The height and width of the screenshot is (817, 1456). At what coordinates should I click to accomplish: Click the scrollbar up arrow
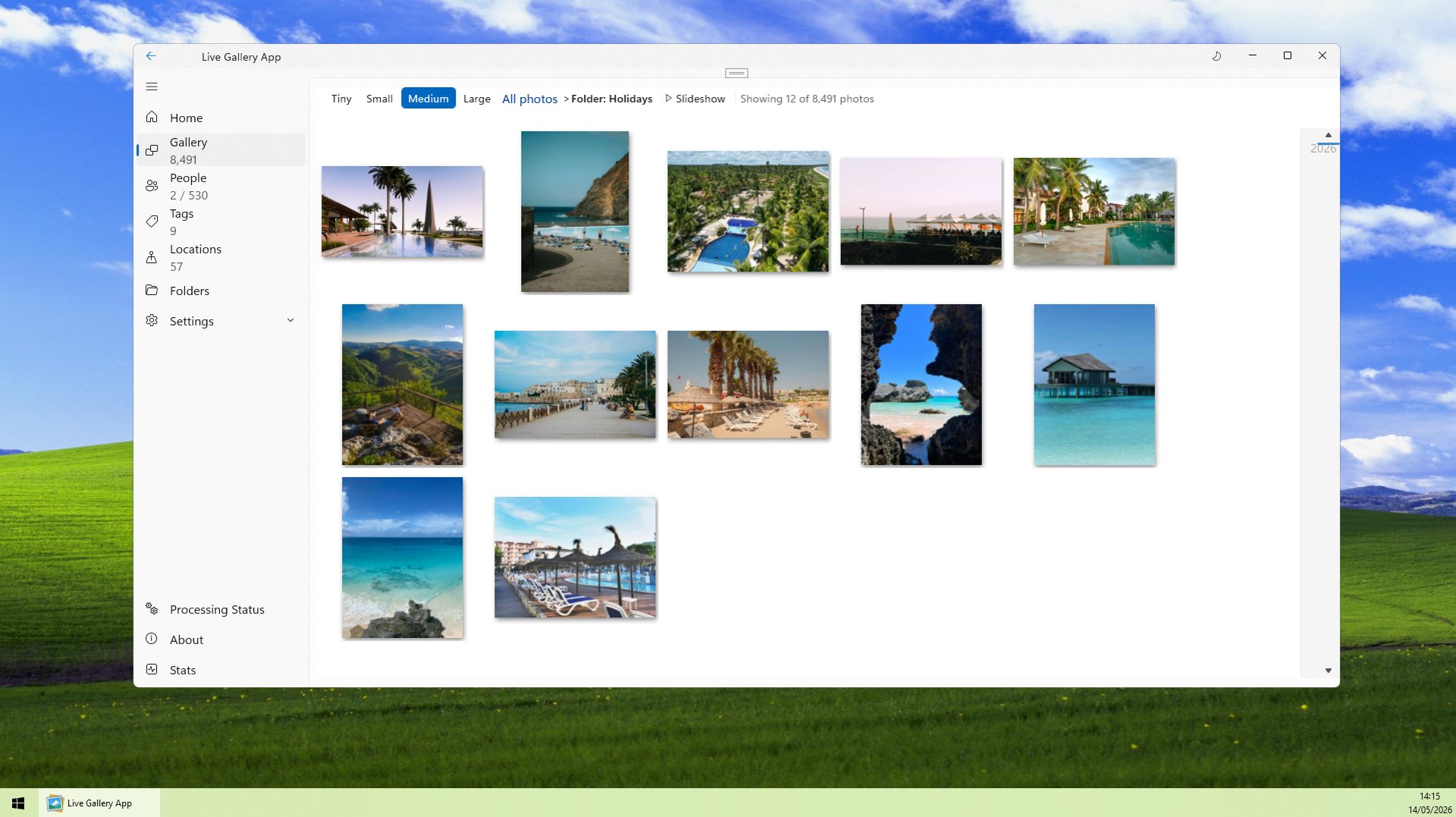pos(1328,135)
